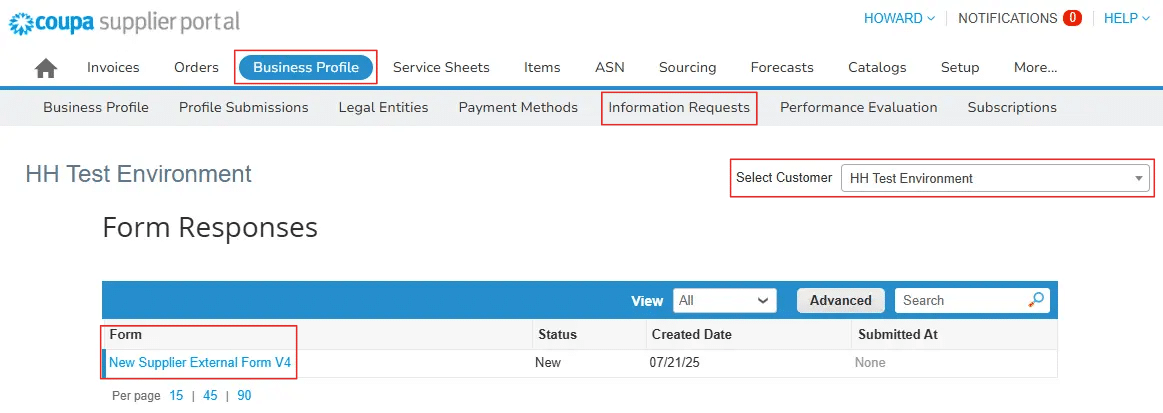This screenshot has width=1163, height=413.
Task: Open New Supplier External Form V4
Action: (200, 362)
